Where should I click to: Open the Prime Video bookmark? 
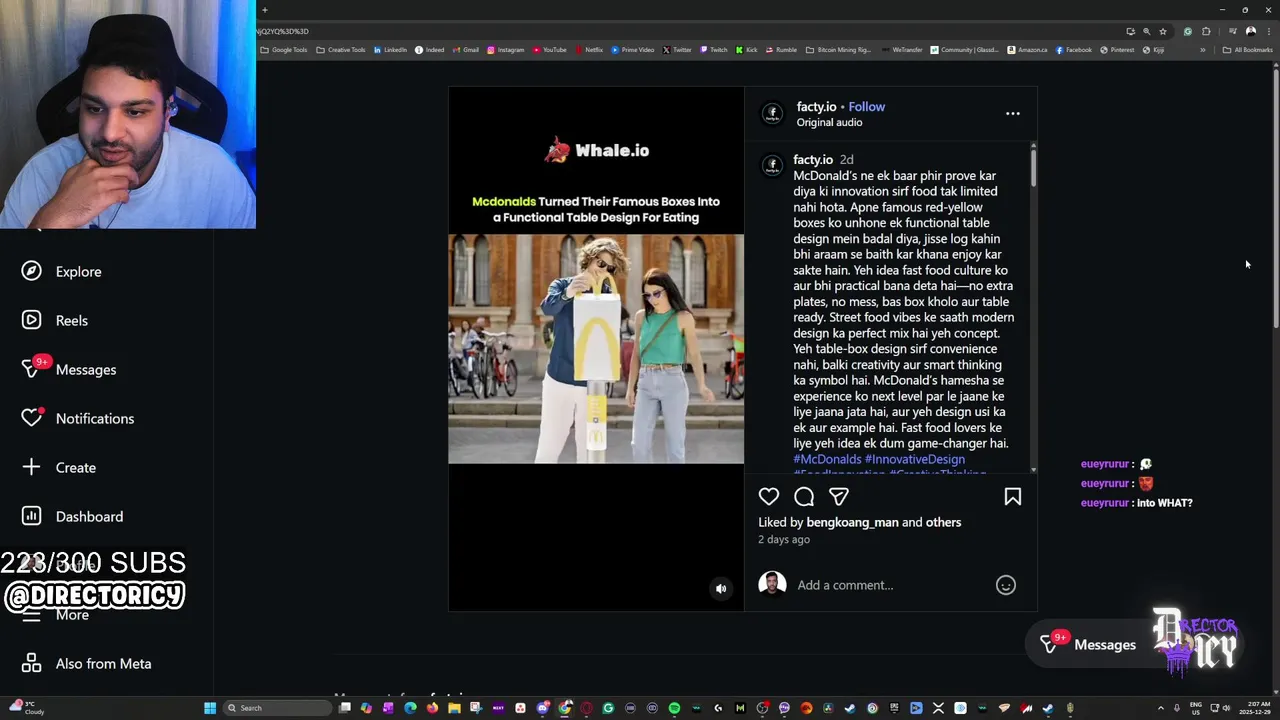coord(632,50)
